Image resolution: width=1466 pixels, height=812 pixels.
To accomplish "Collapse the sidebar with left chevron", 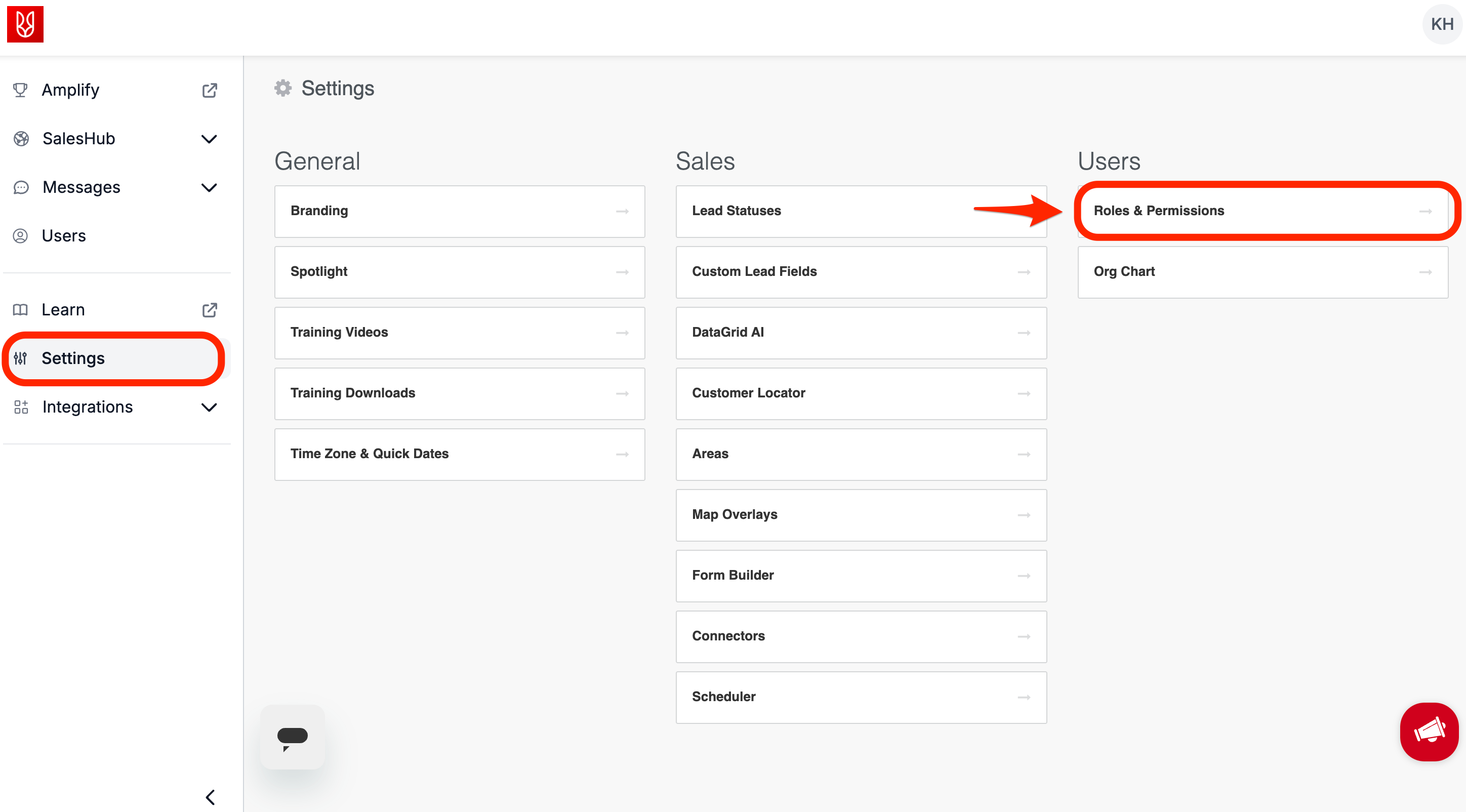I will pos(210,797).
